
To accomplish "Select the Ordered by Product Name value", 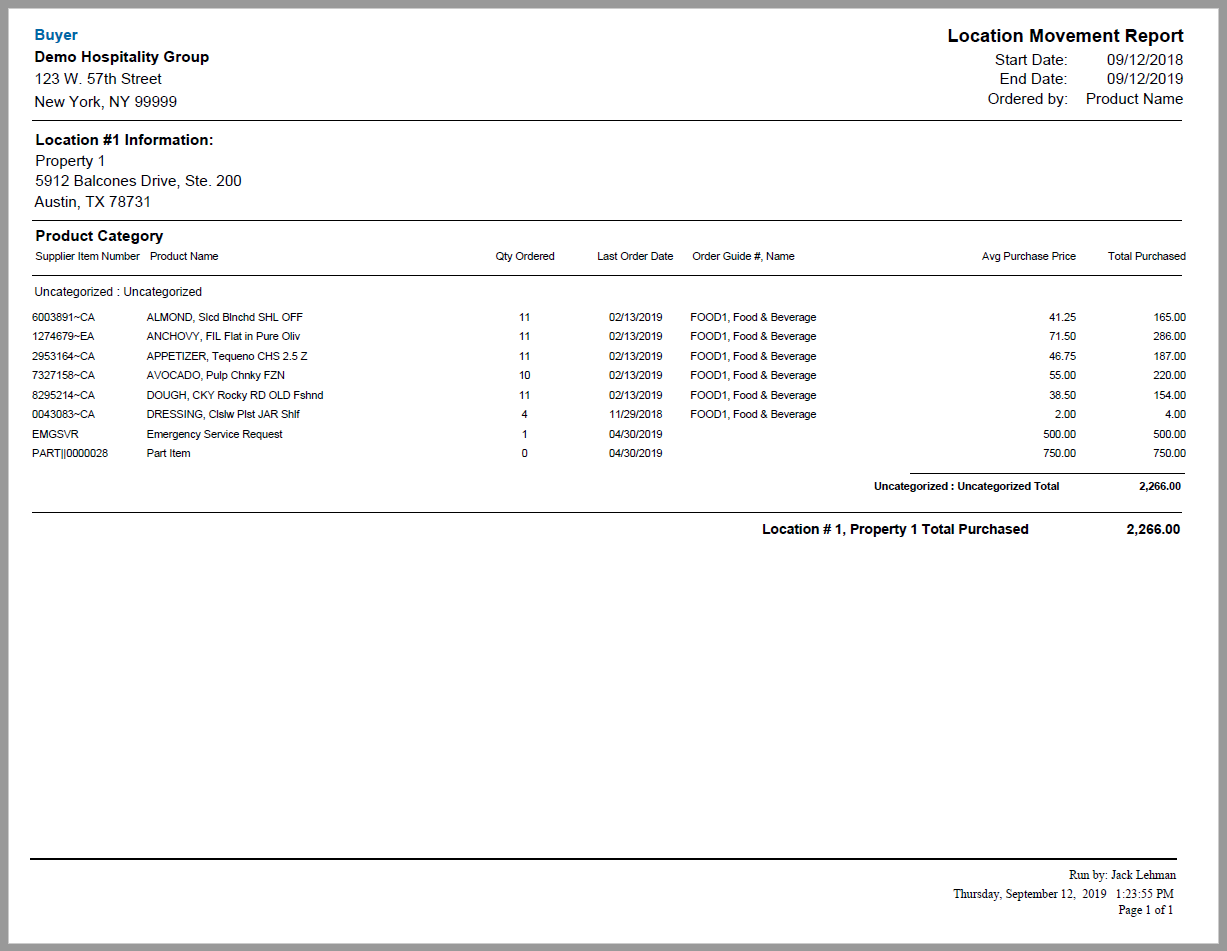I will (x=1134, y=99).
